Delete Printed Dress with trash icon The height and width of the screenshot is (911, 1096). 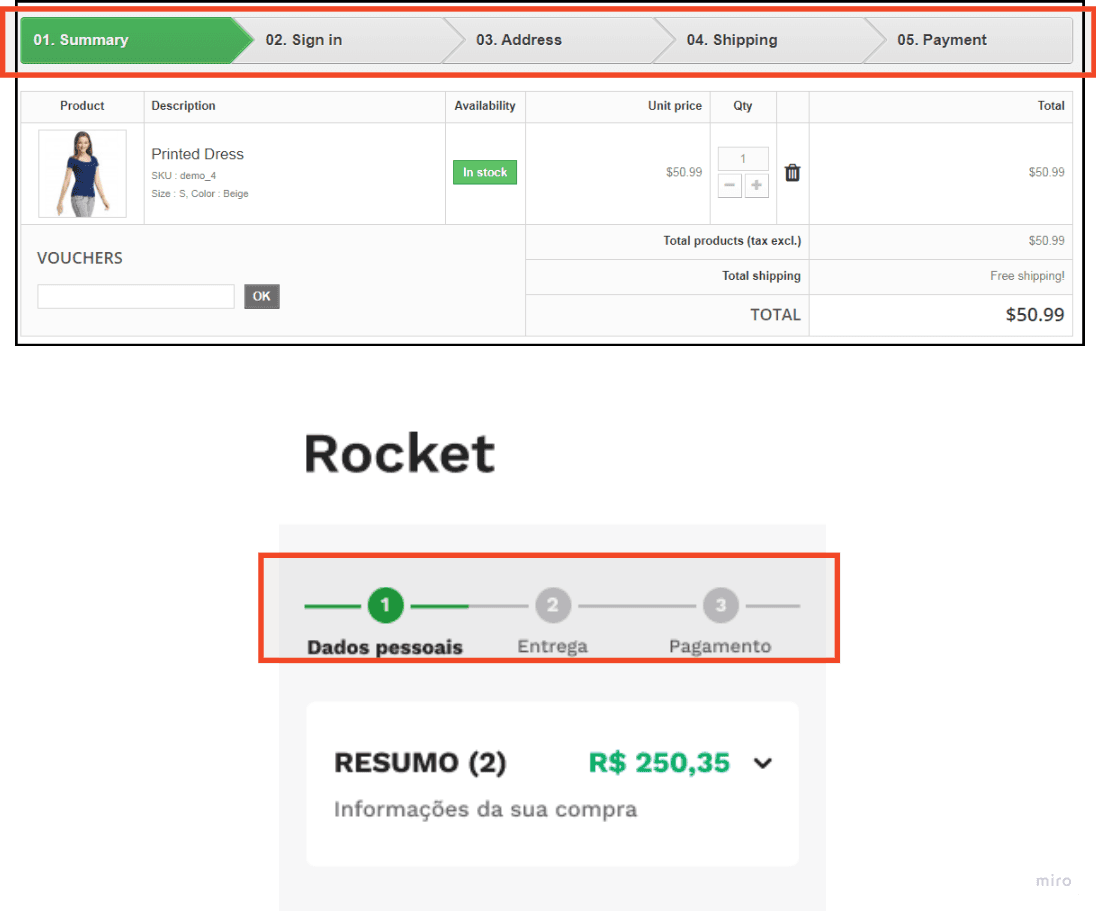[792, 173]
